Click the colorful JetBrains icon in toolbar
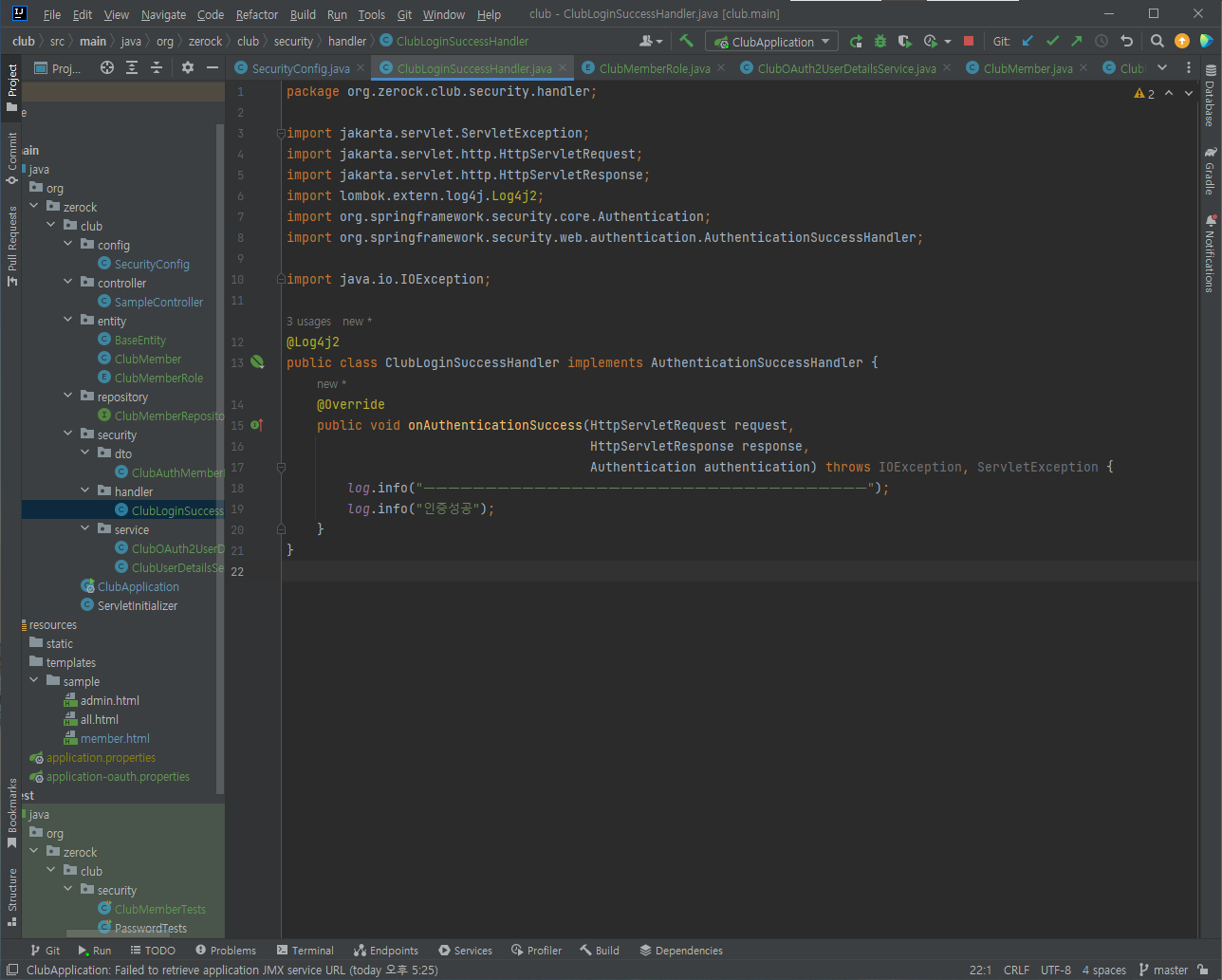 [1206, 41]
